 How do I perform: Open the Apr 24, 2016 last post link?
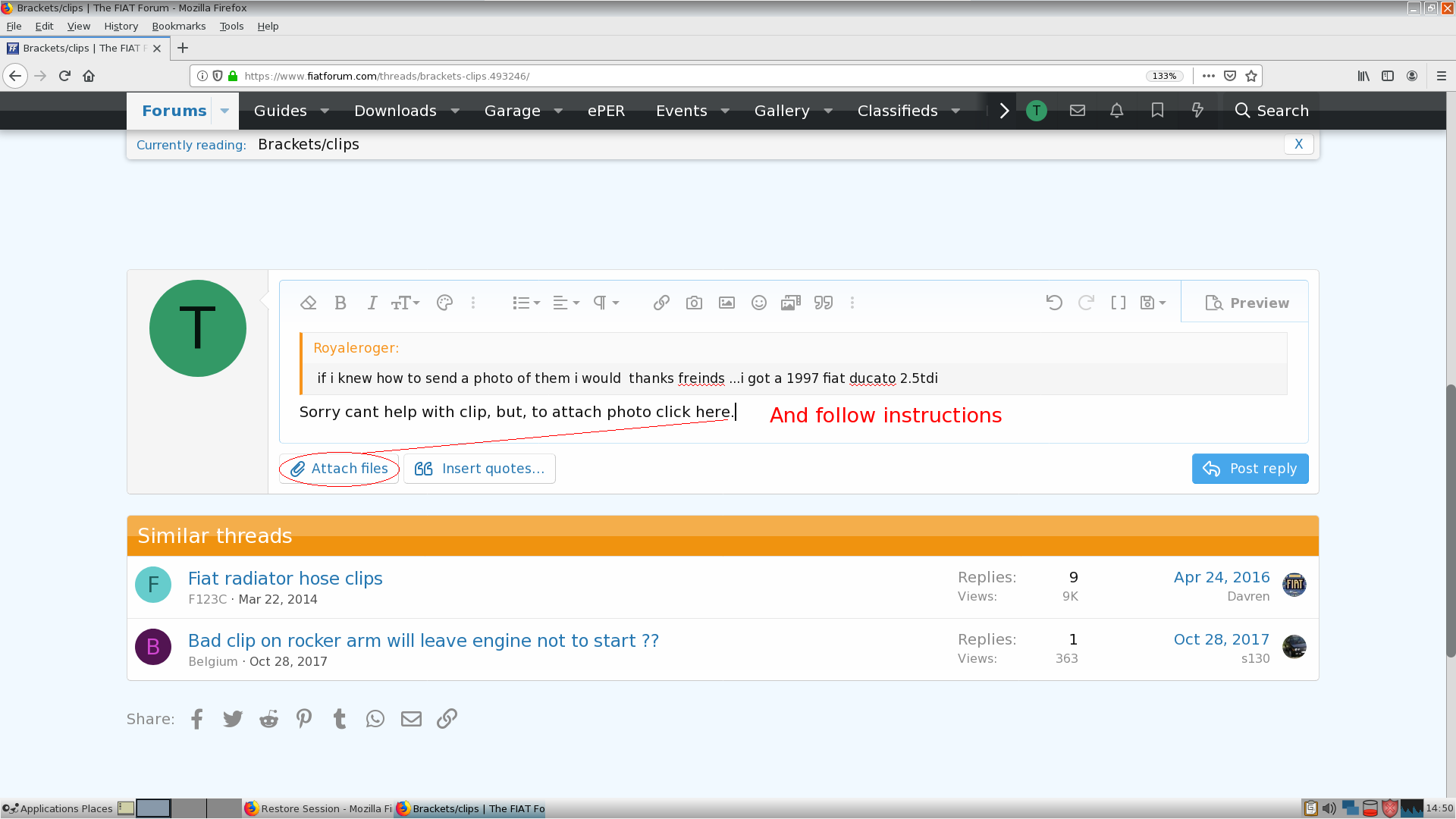tap(1222, 577)
